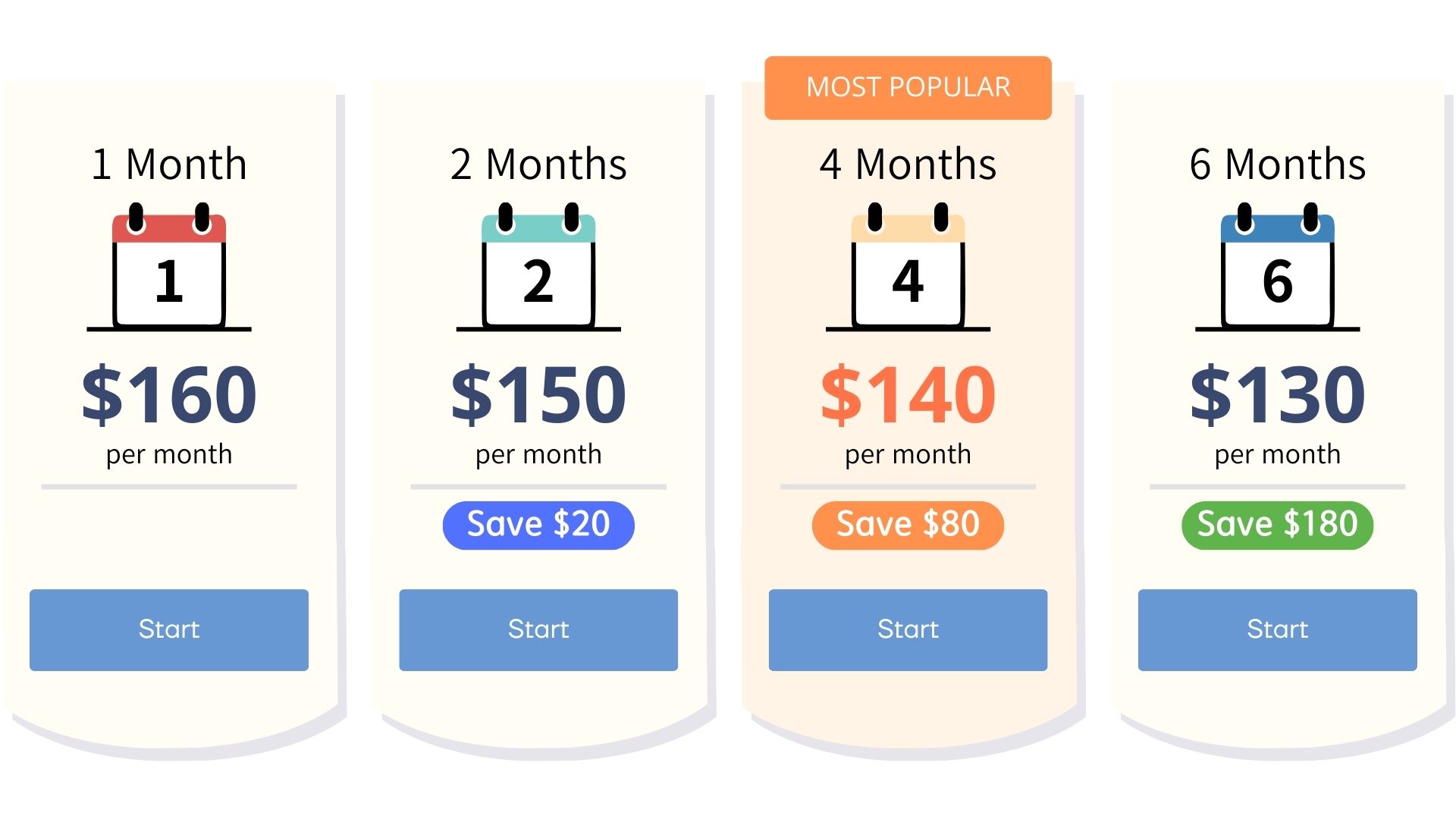Click the 6 Months plan title
Screen dimensions: 1456x819
(x=1277, y=164)
